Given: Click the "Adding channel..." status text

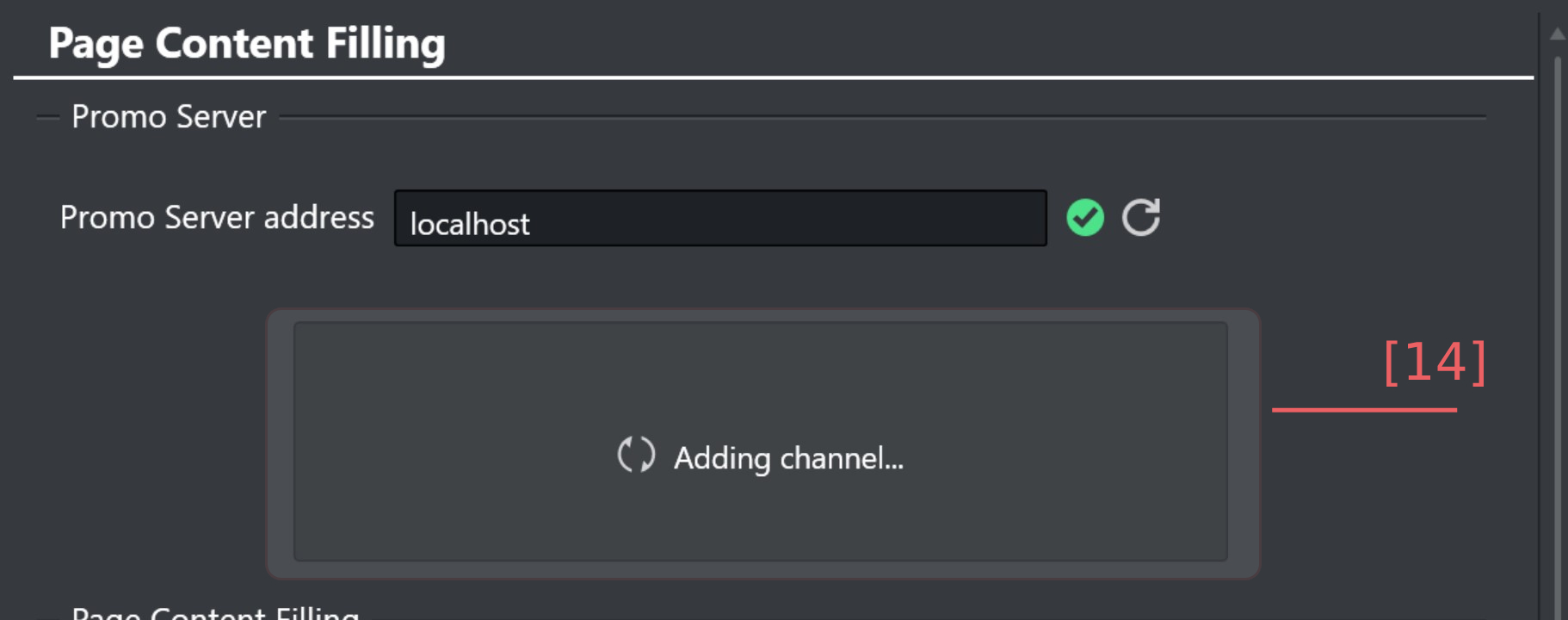Looking at the screenshot, I should click(788, 458).
